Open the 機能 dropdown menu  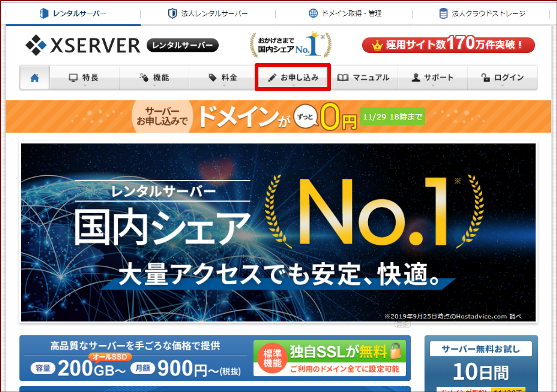[154, 77]
